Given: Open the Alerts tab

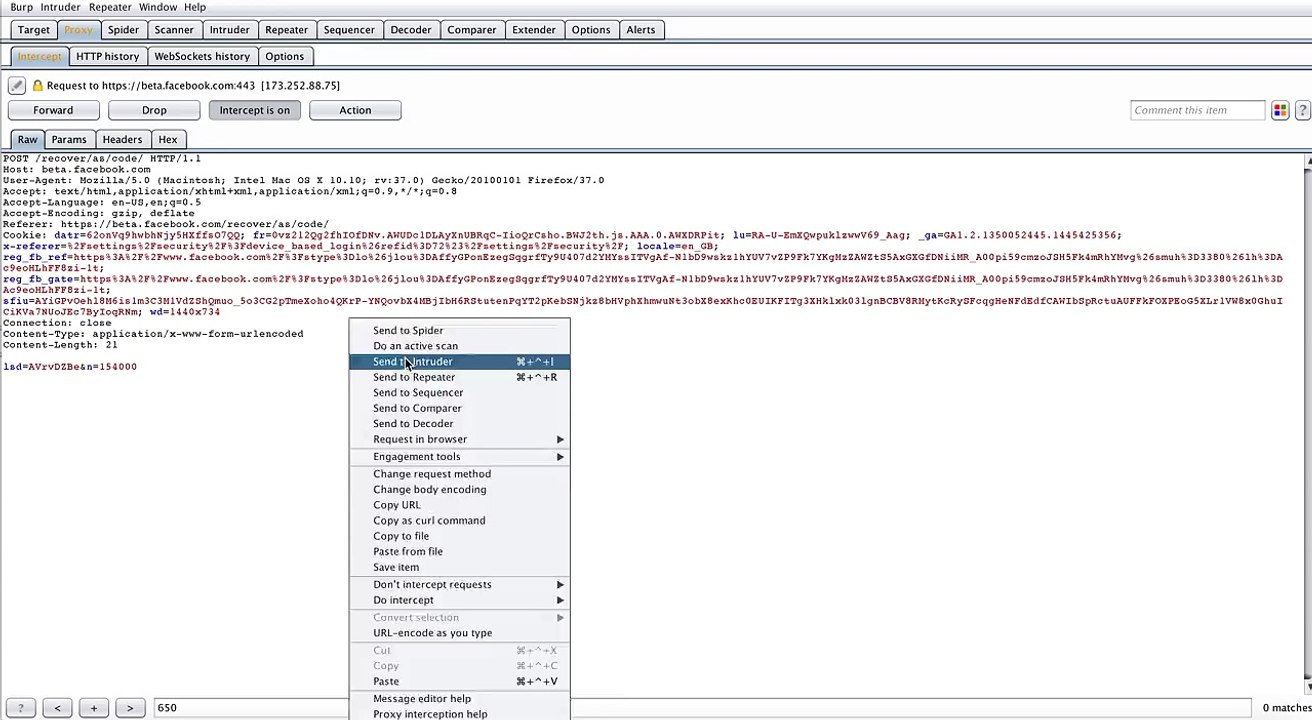Looking at the screenshot, I should click(x=641, y=30).
